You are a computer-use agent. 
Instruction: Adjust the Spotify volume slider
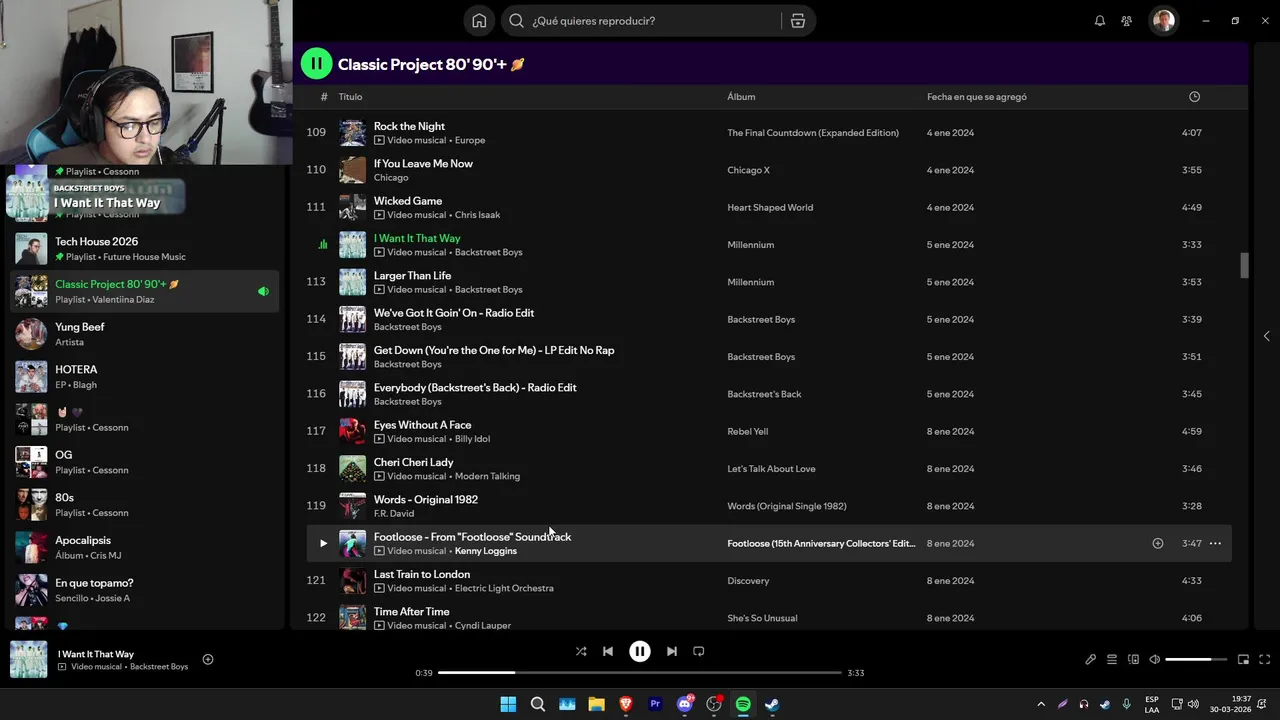pyautogui.click(x=1195, y=659)
